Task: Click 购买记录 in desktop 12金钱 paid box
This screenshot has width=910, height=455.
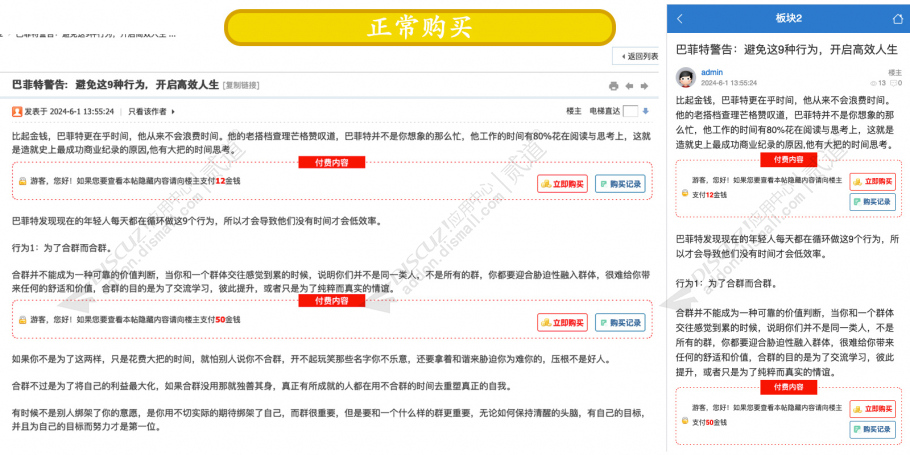Action: click(x=620, y=184)
